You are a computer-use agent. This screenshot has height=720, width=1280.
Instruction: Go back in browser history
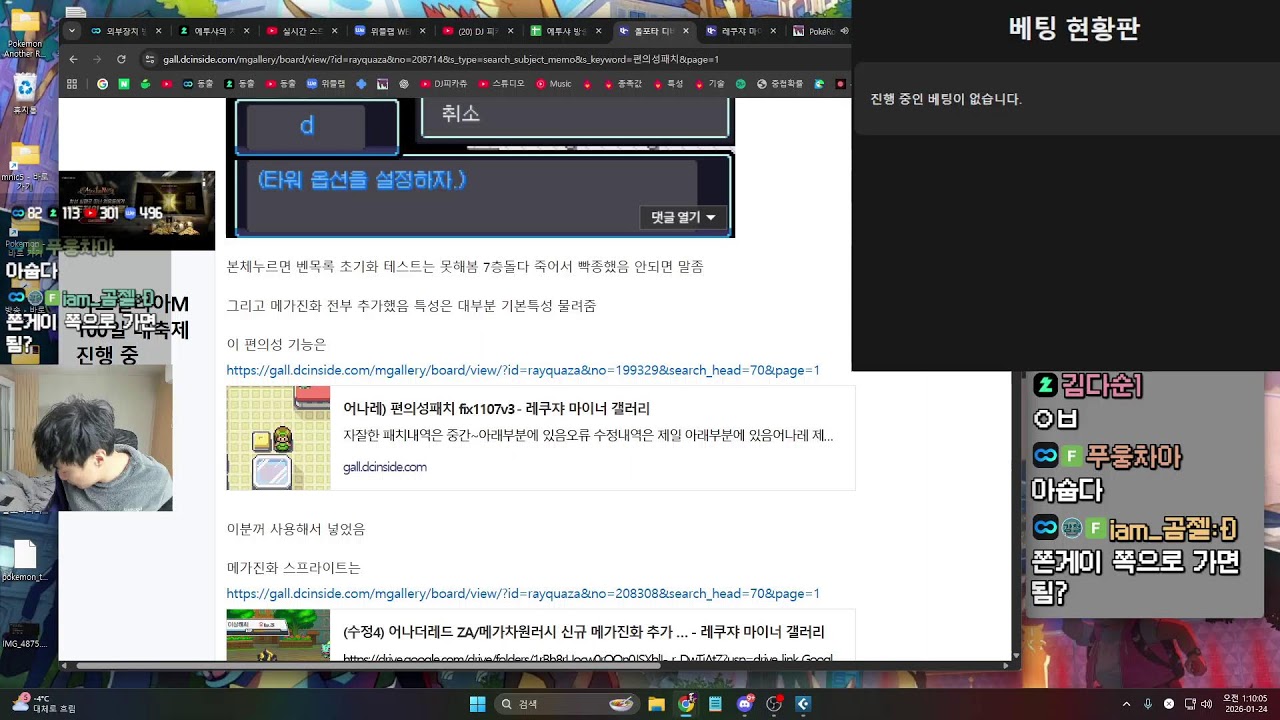[73, 59]
